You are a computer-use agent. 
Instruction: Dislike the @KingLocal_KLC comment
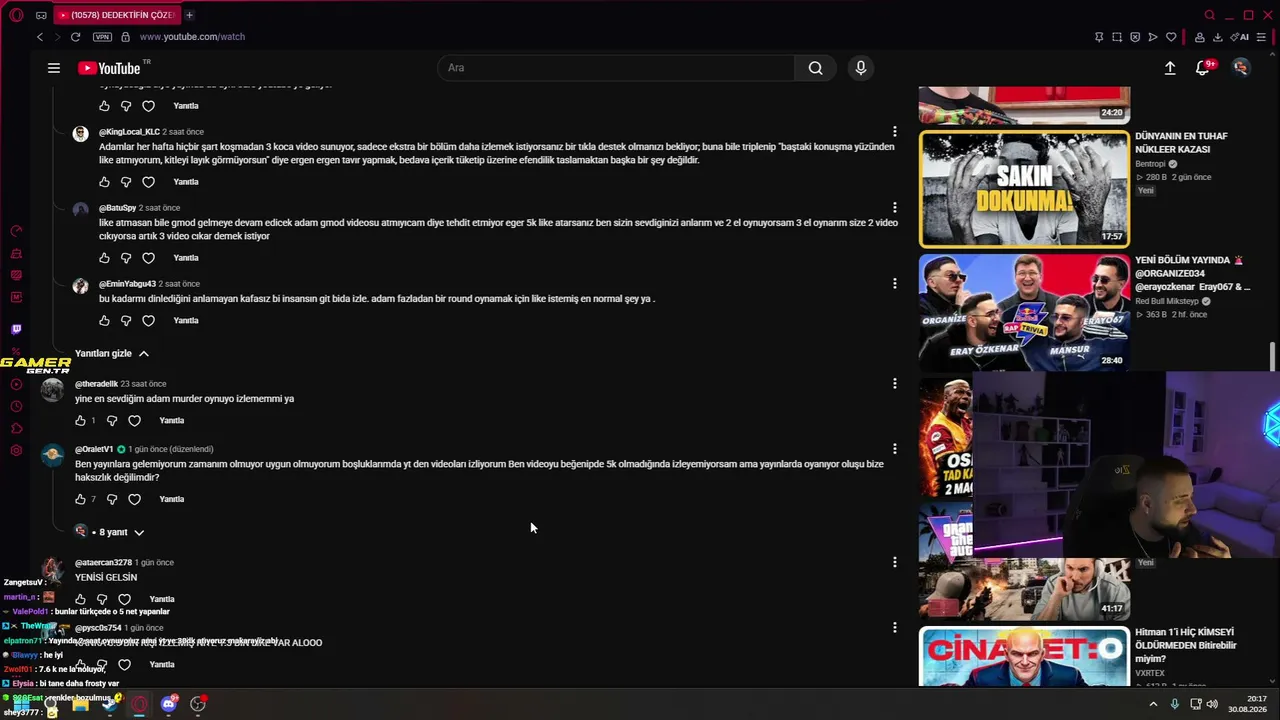click(x=126, y=182)
